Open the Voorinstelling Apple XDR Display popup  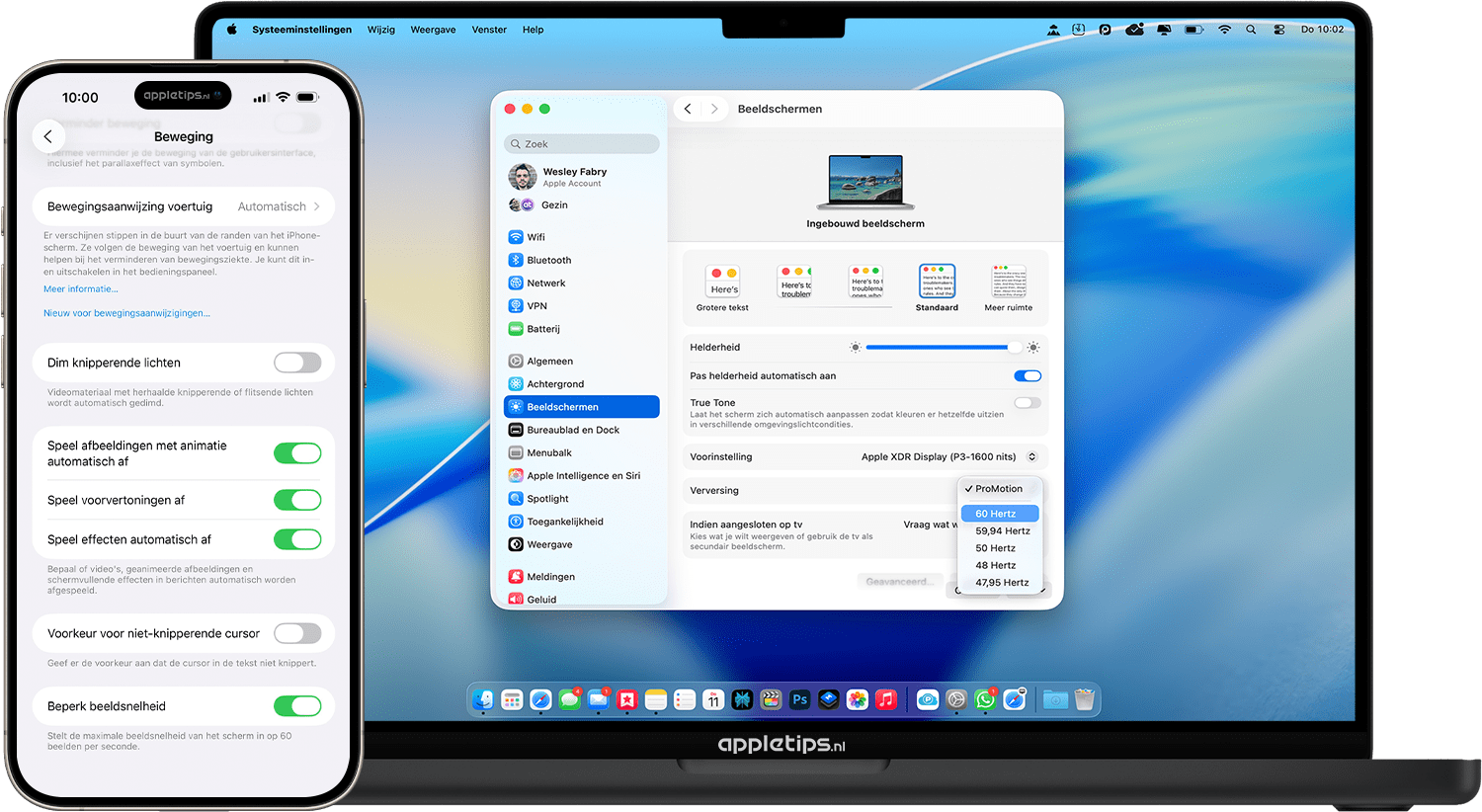(949, 456)
